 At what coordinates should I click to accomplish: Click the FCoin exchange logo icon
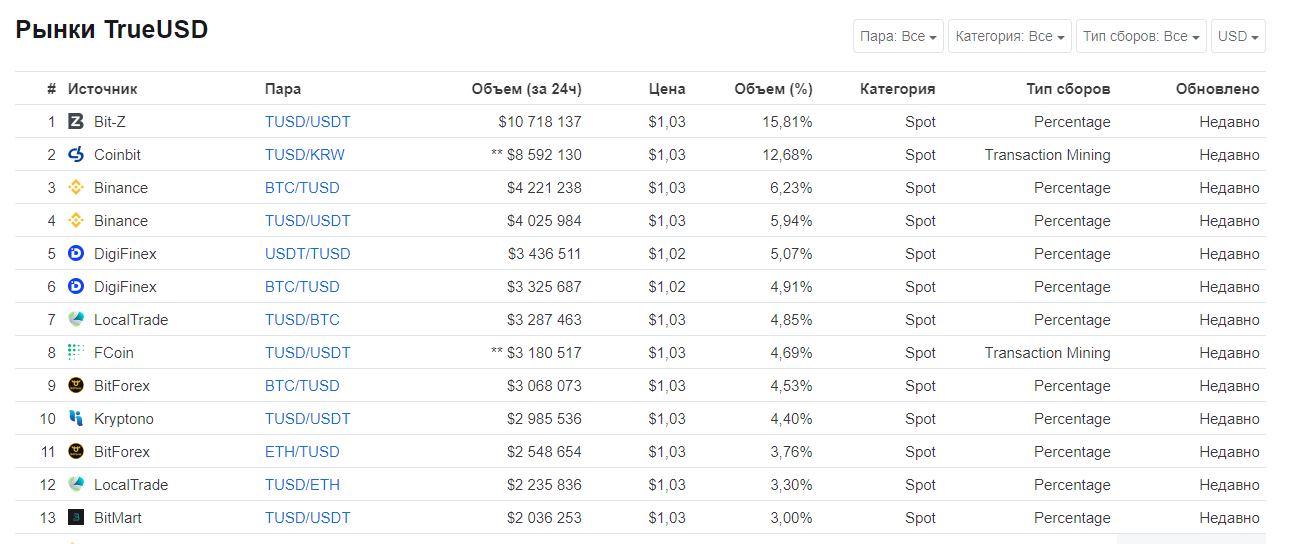click(75, 353)
